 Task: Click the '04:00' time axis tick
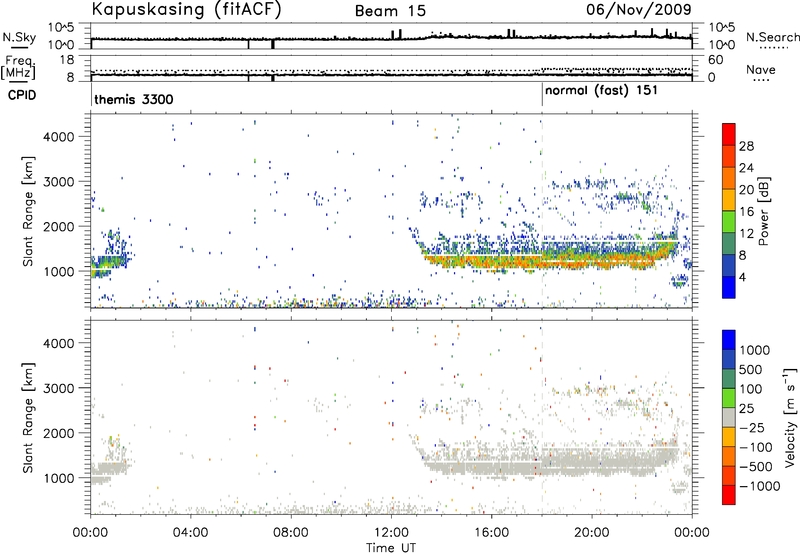[x=191, y=533]
